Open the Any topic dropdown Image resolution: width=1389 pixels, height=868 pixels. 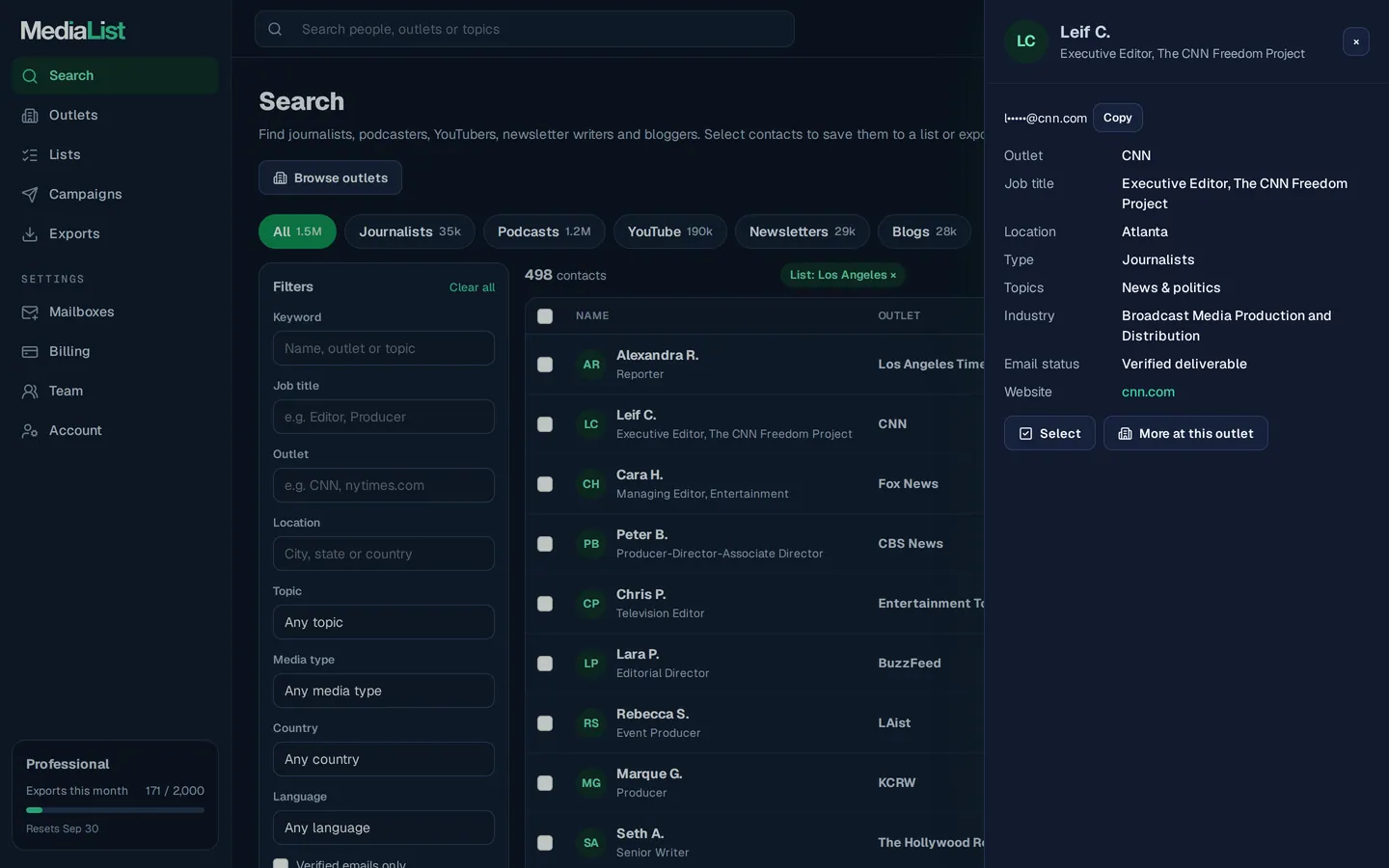point(384,622)
